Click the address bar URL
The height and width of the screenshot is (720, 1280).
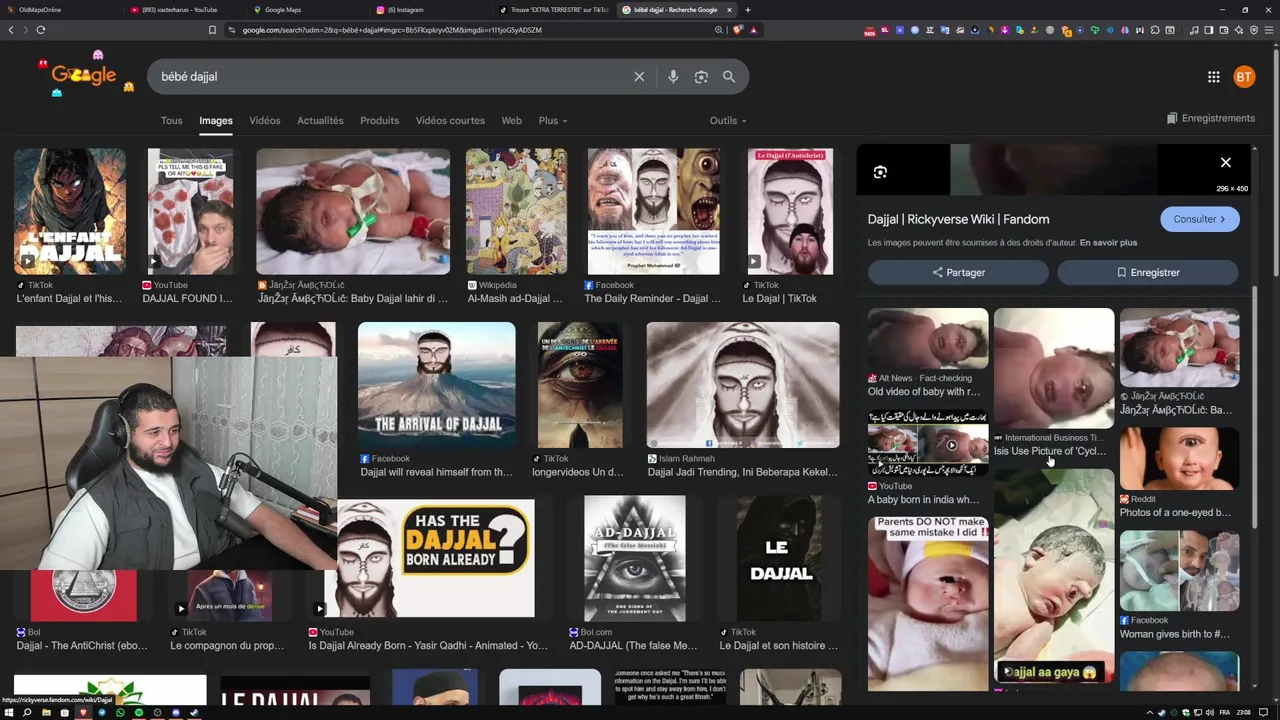[x=392, y=30]
